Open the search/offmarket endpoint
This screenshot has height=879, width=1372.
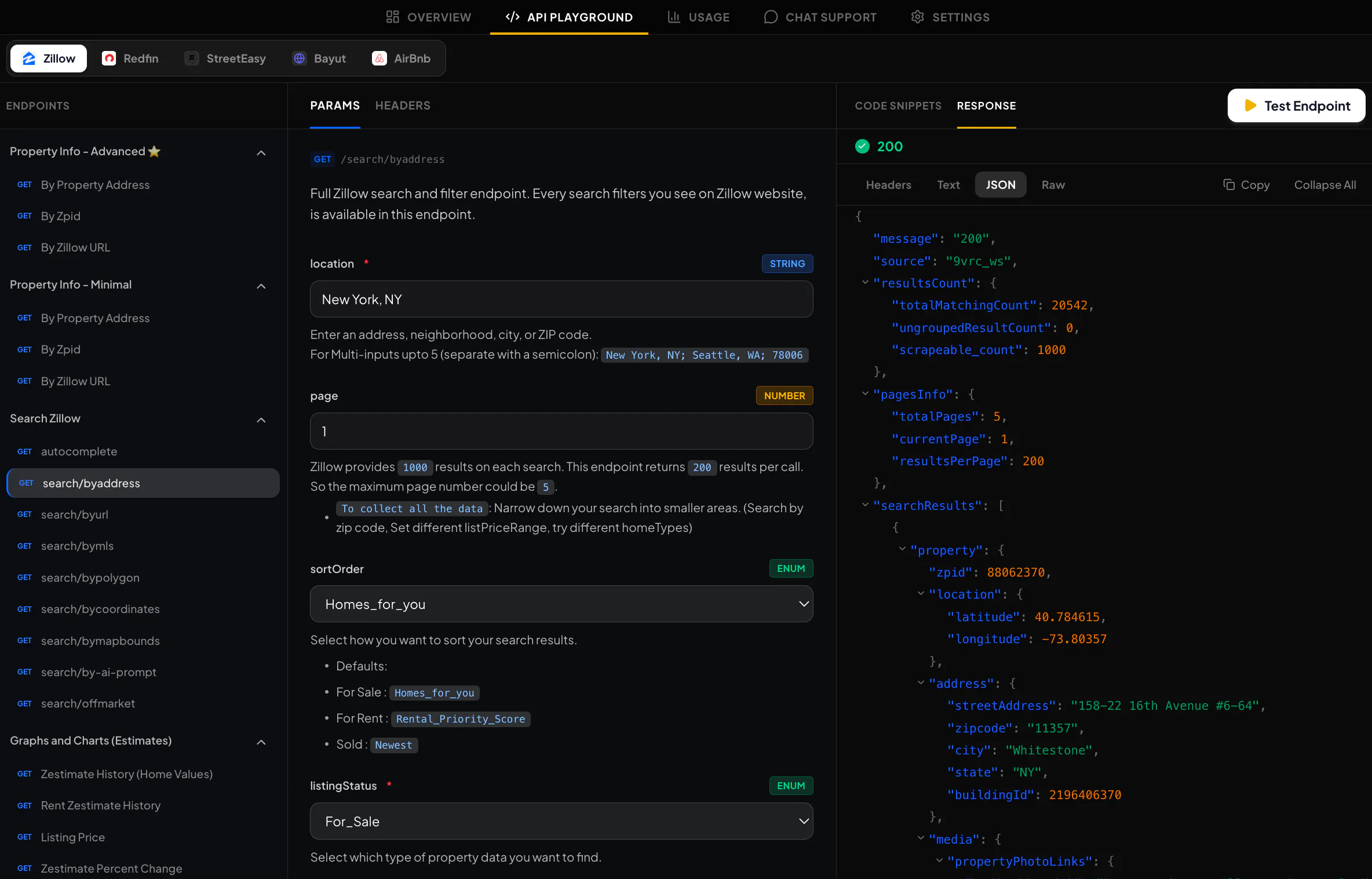pyautogui.click(x=143, y=703)
